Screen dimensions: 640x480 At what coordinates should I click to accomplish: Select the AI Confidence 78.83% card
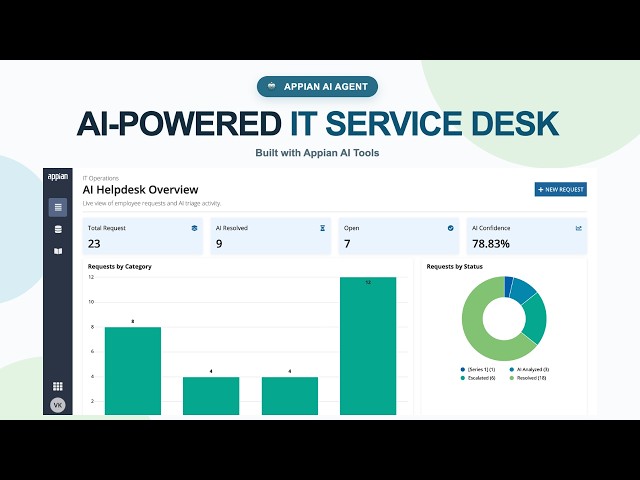tap(527, 236)
